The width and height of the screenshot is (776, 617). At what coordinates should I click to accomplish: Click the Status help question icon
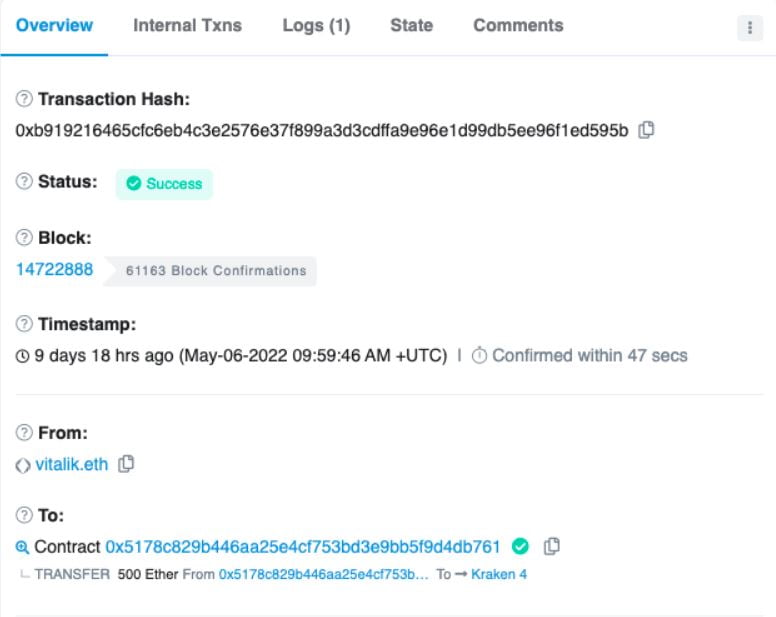click(x=23, y=183)
